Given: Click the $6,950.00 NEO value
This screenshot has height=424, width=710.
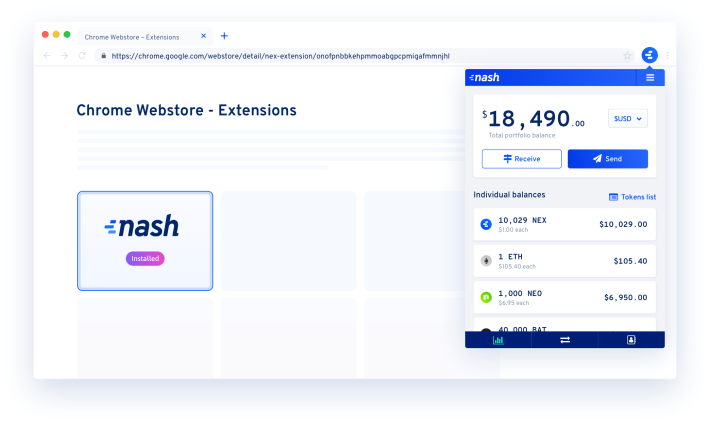Looking at the screenshot, I should pos(626,298).
